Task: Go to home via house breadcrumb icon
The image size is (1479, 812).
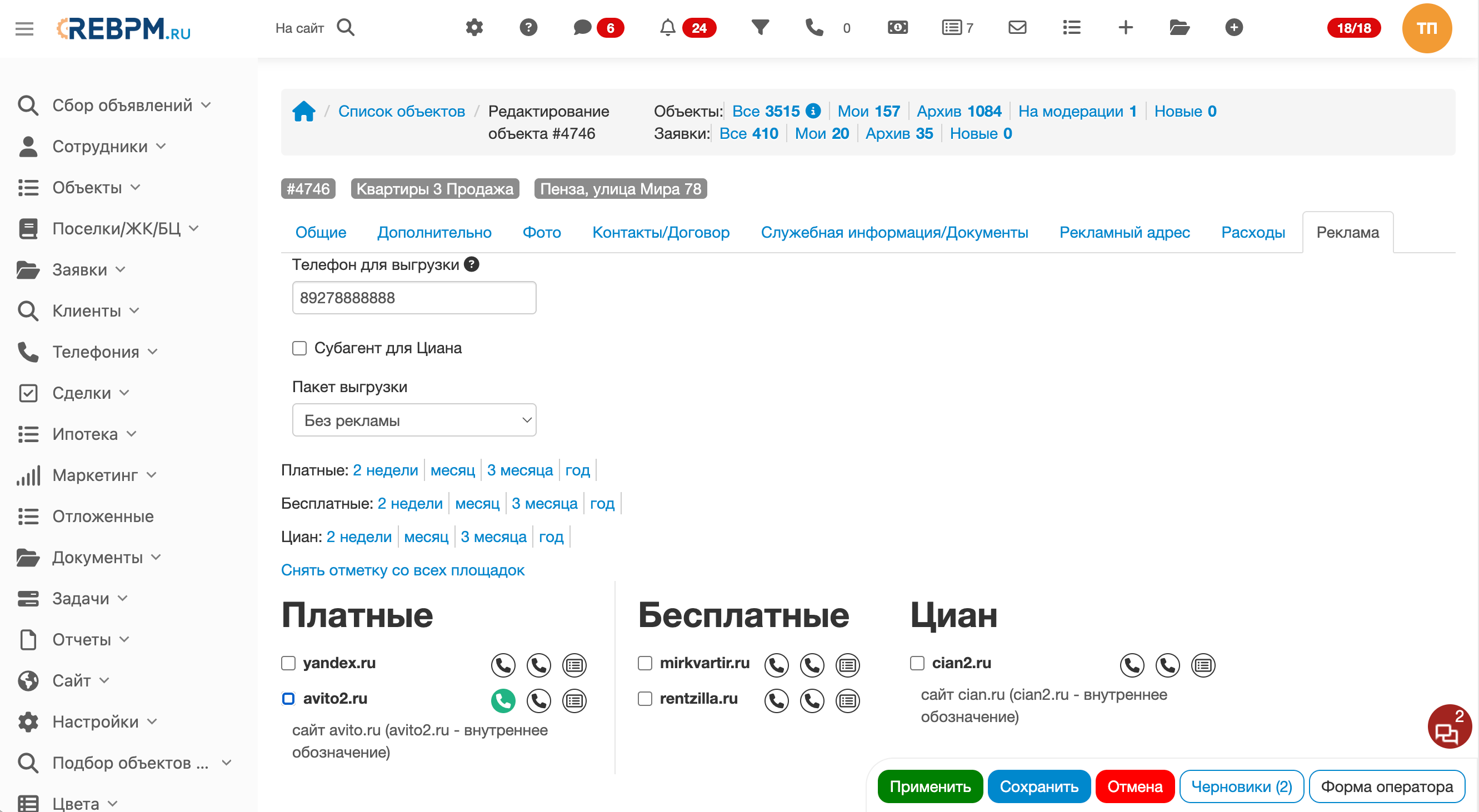Action: click(x=304, y=111)
